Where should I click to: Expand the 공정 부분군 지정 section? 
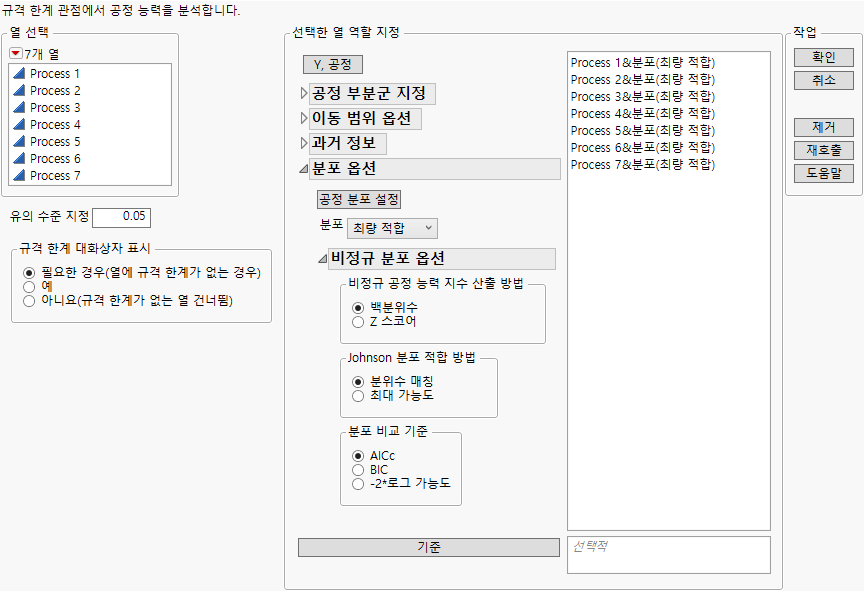(x=304, y=94)
